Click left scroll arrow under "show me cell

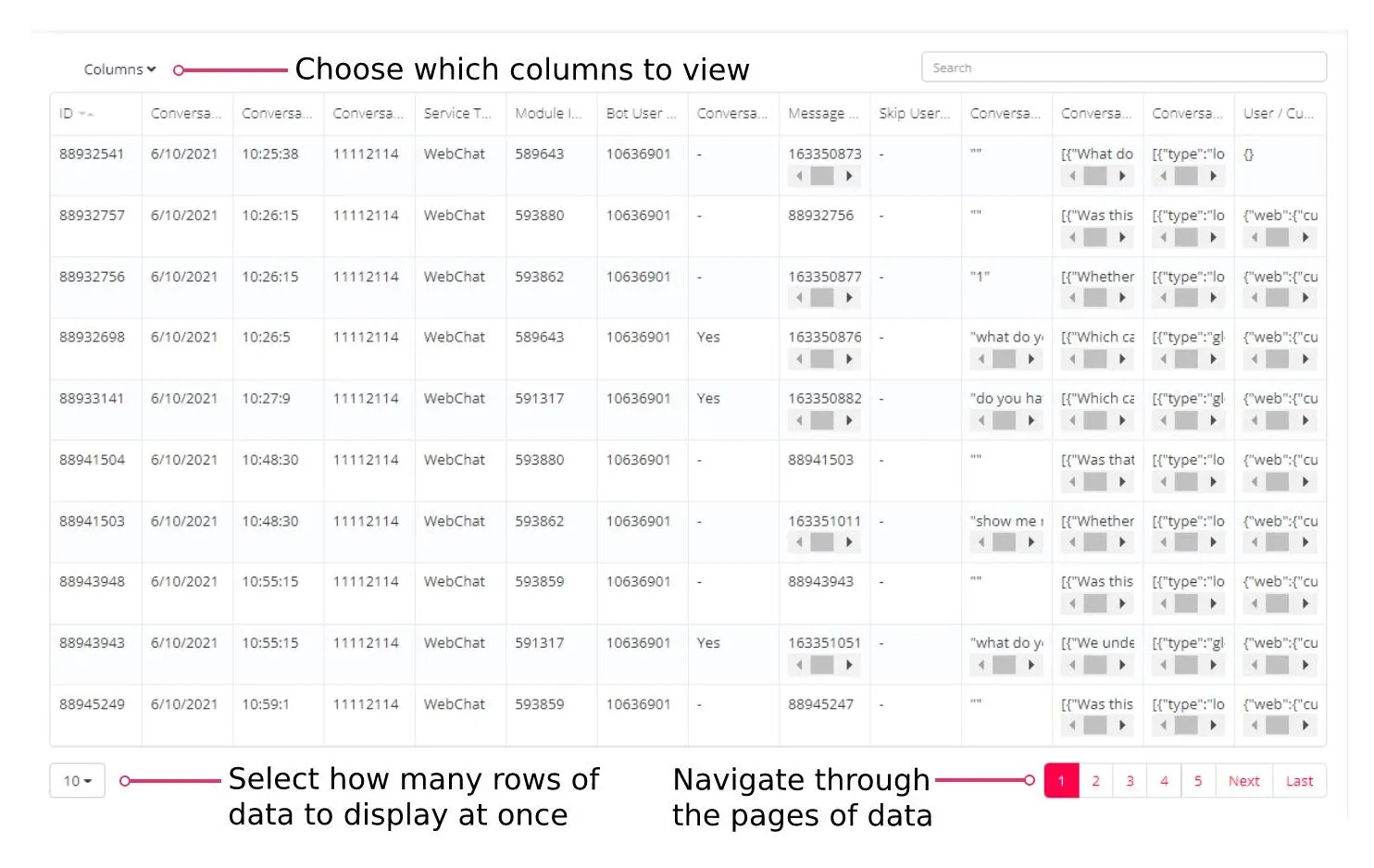[x=981, y=542]
